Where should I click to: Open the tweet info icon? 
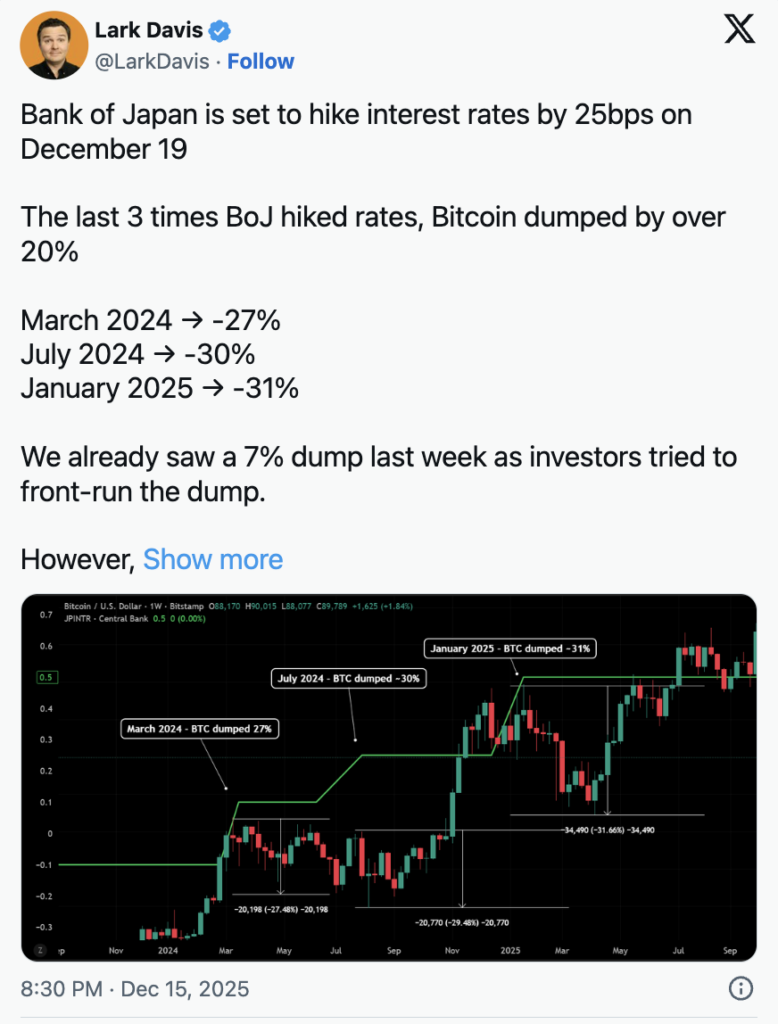point(740,988)
